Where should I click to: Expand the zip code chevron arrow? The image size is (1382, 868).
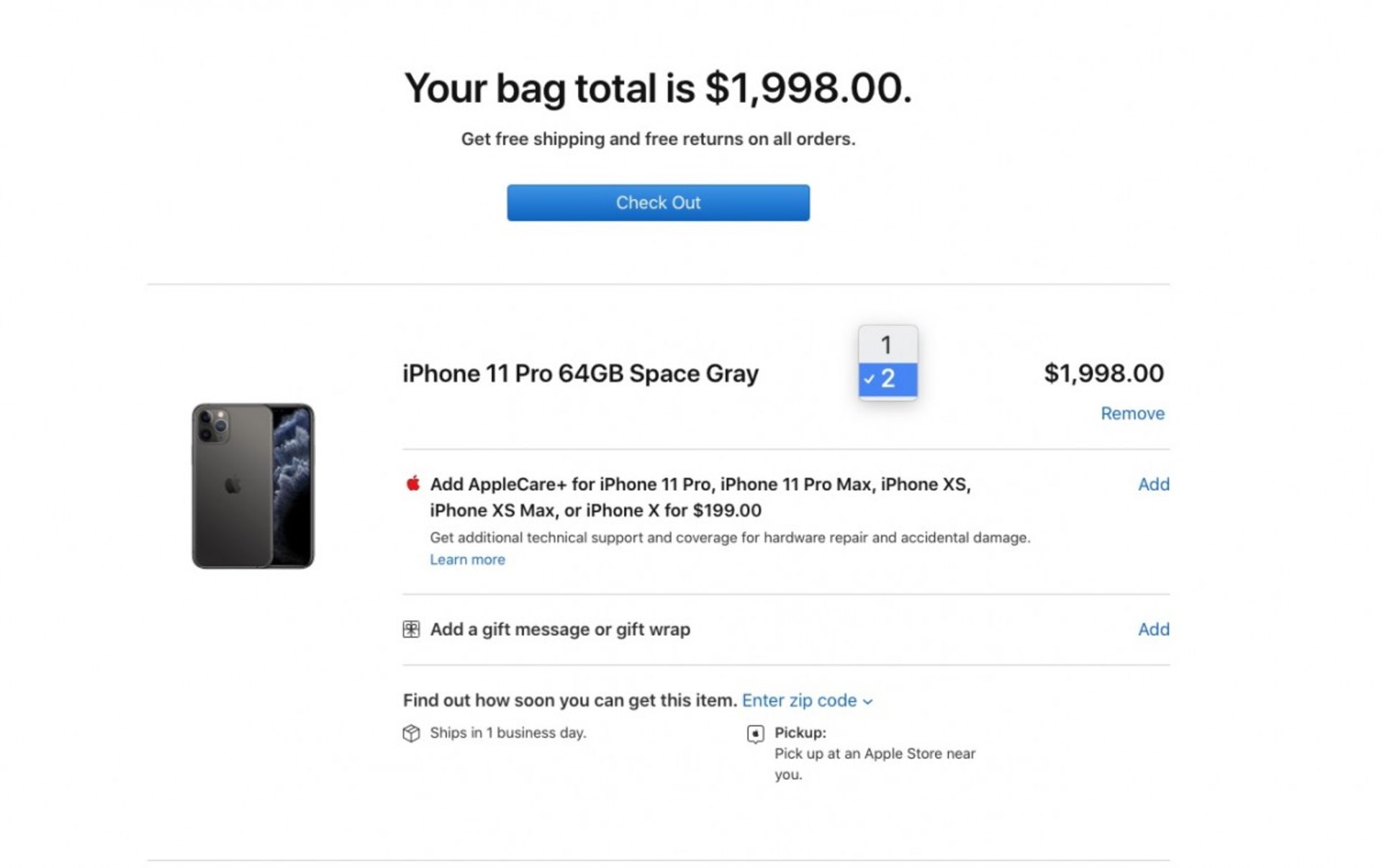[x=868, y=702]
